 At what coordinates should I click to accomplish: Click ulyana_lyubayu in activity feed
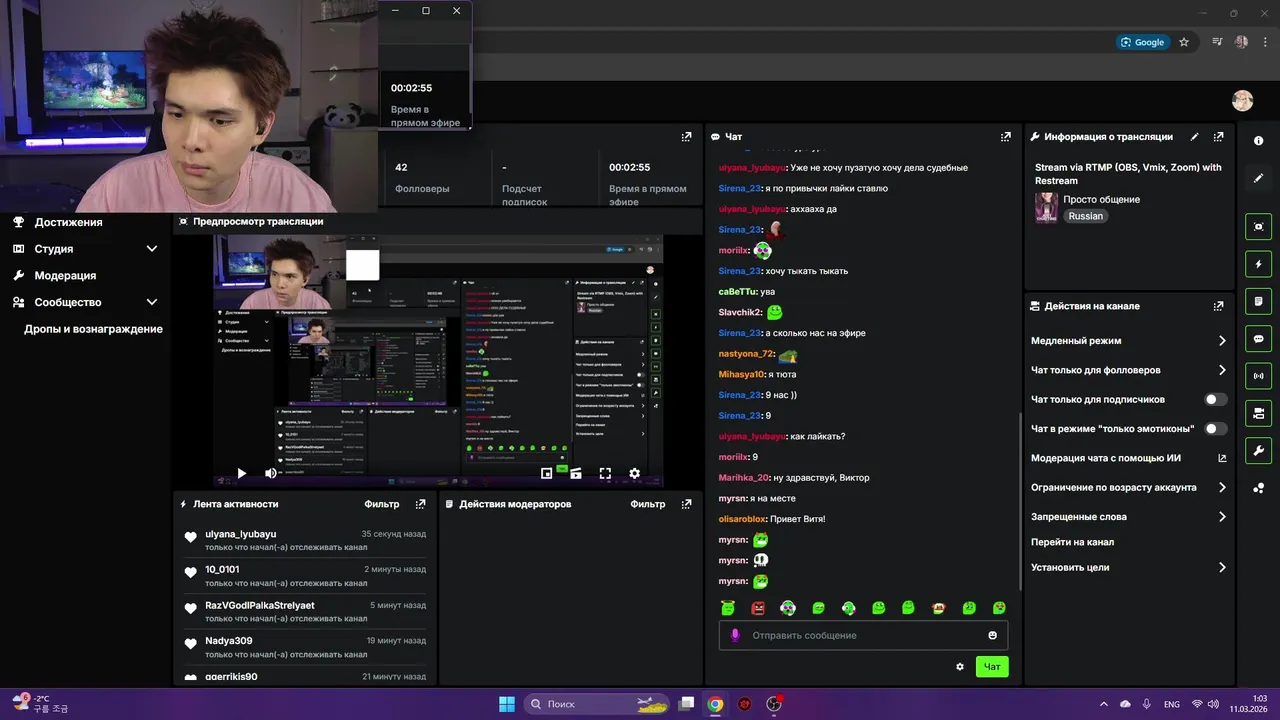click(x=240, y=534)
